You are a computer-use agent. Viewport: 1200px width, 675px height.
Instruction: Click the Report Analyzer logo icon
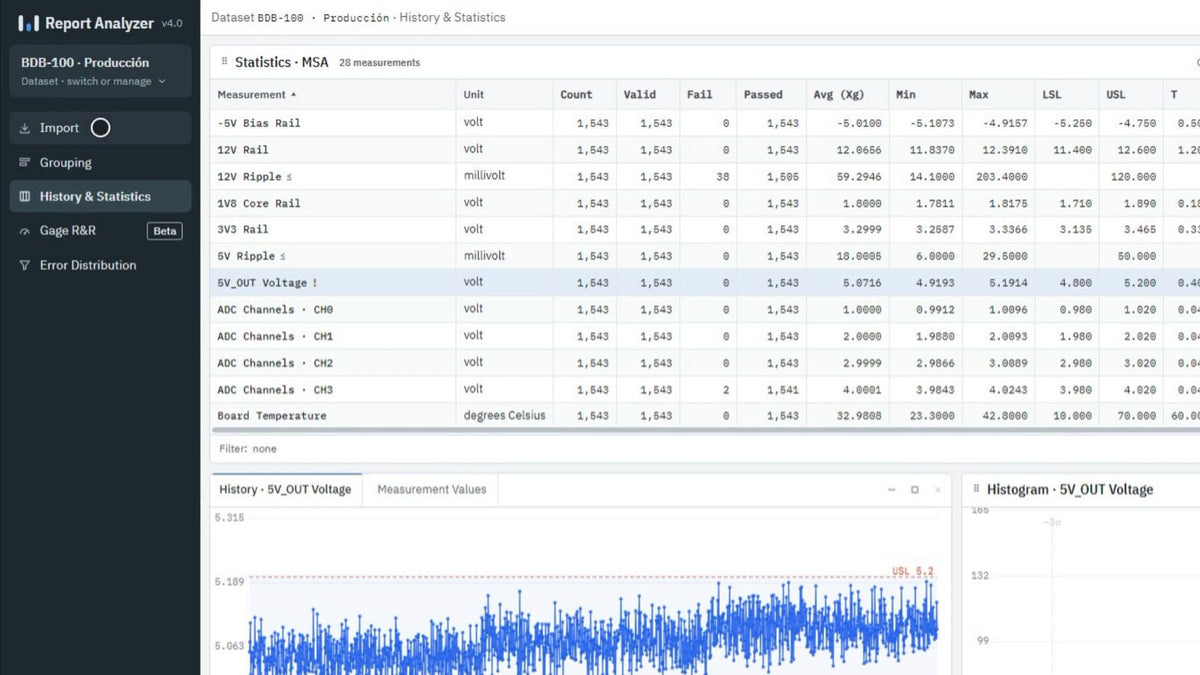pyautogui.click(x=28, y=22)
